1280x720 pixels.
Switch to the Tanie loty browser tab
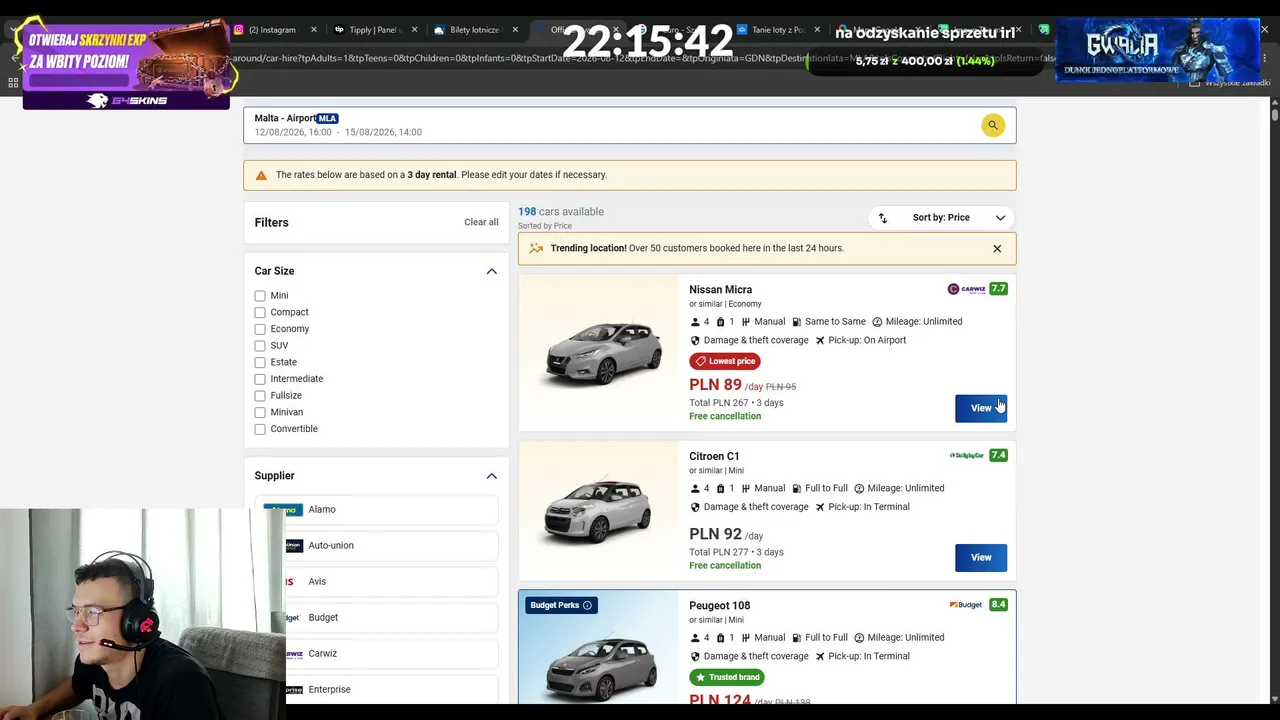(778, 30)
